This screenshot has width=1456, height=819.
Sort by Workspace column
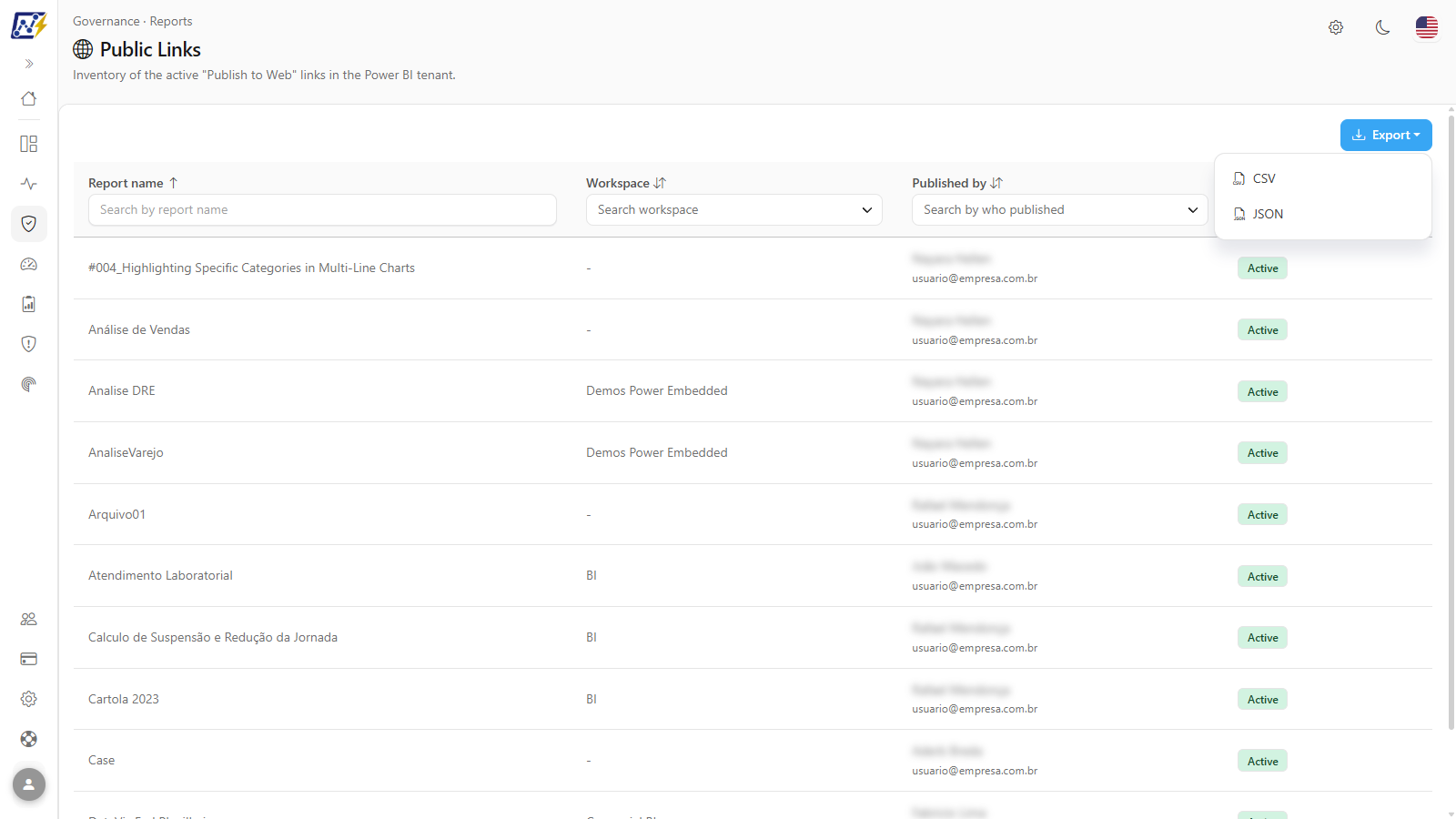point(626,183)
